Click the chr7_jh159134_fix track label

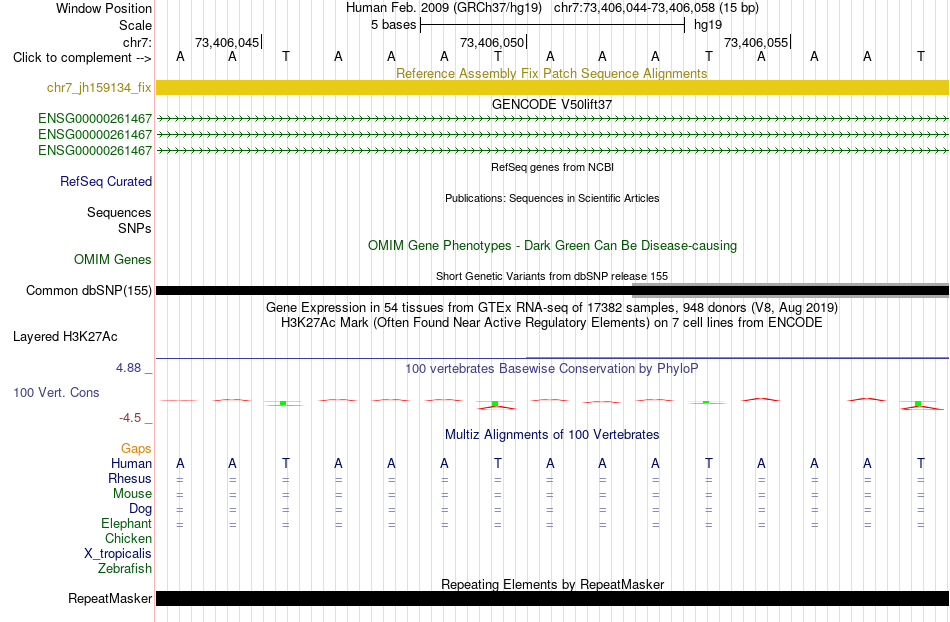[99, 88]
